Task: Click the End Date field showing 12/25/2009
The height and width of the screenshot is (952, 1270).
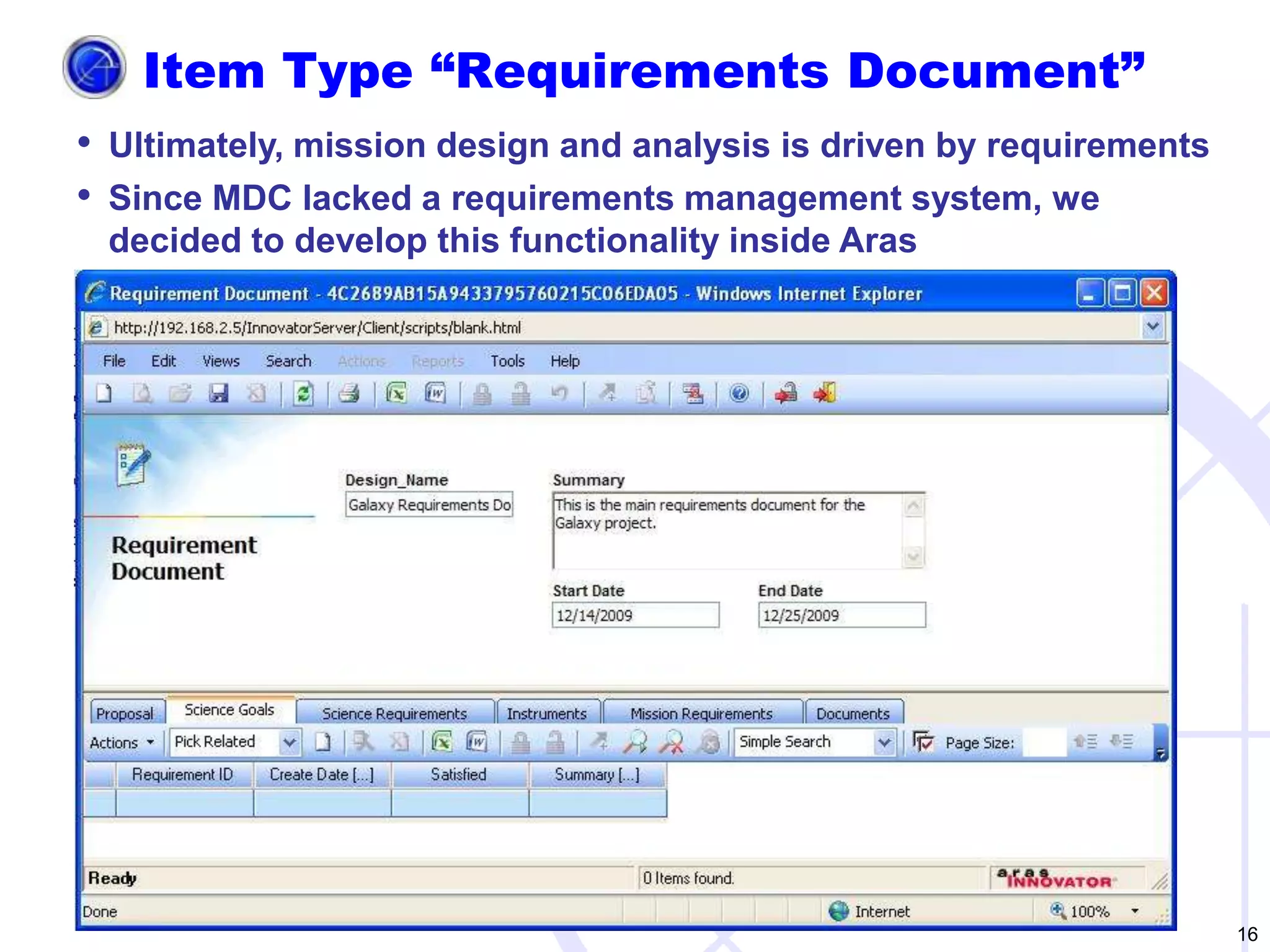Action: pyautogui.click(x=842, y=615)
